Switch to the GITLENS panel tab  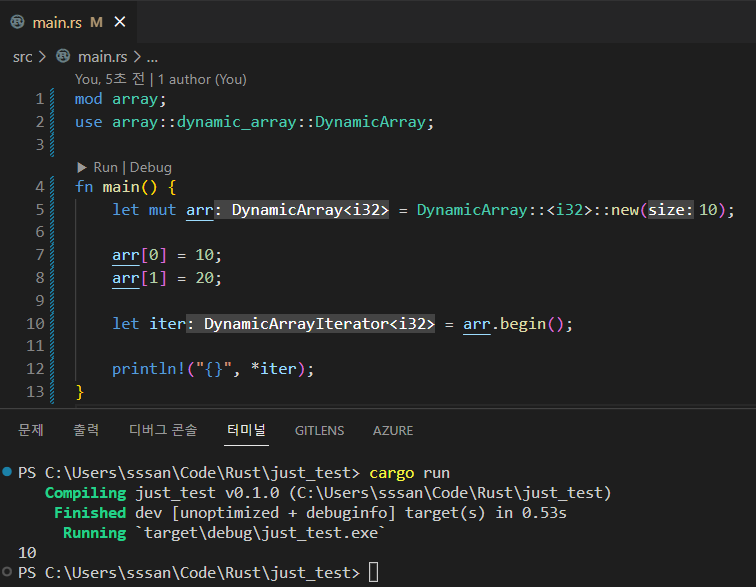click(x=319, y=430)
